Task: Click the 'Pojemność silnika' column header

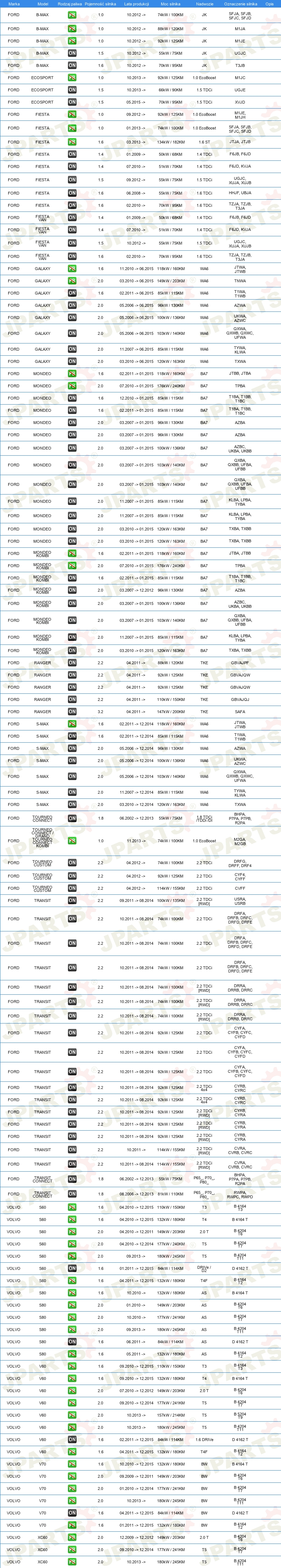Action: 100,4
